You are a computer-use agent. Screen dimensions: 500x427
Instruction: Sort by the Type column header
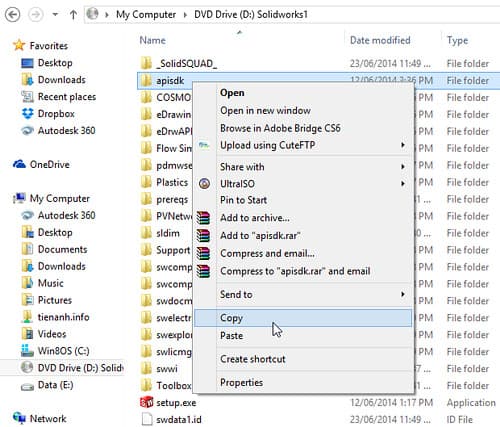coord(457,40)
